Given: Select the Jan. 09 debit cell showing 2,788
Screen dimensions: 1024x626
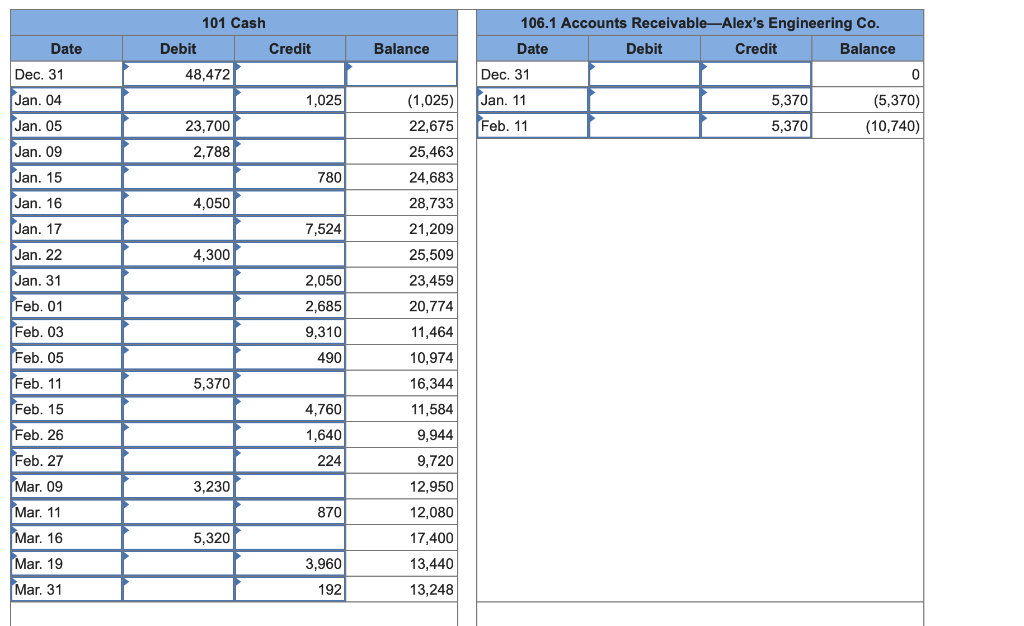Looking at the screenshot, I should click(178, 151).
